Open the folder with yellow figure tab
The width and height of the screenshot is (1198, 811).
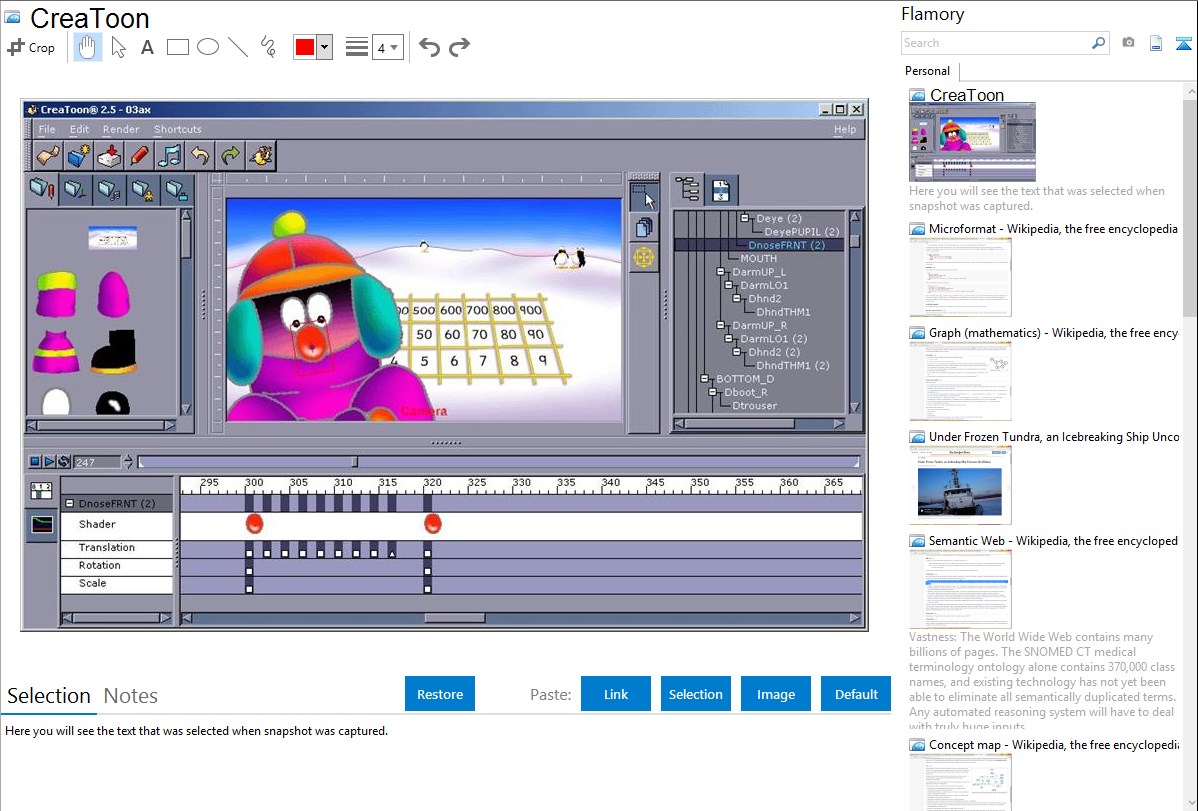(144, 190)
